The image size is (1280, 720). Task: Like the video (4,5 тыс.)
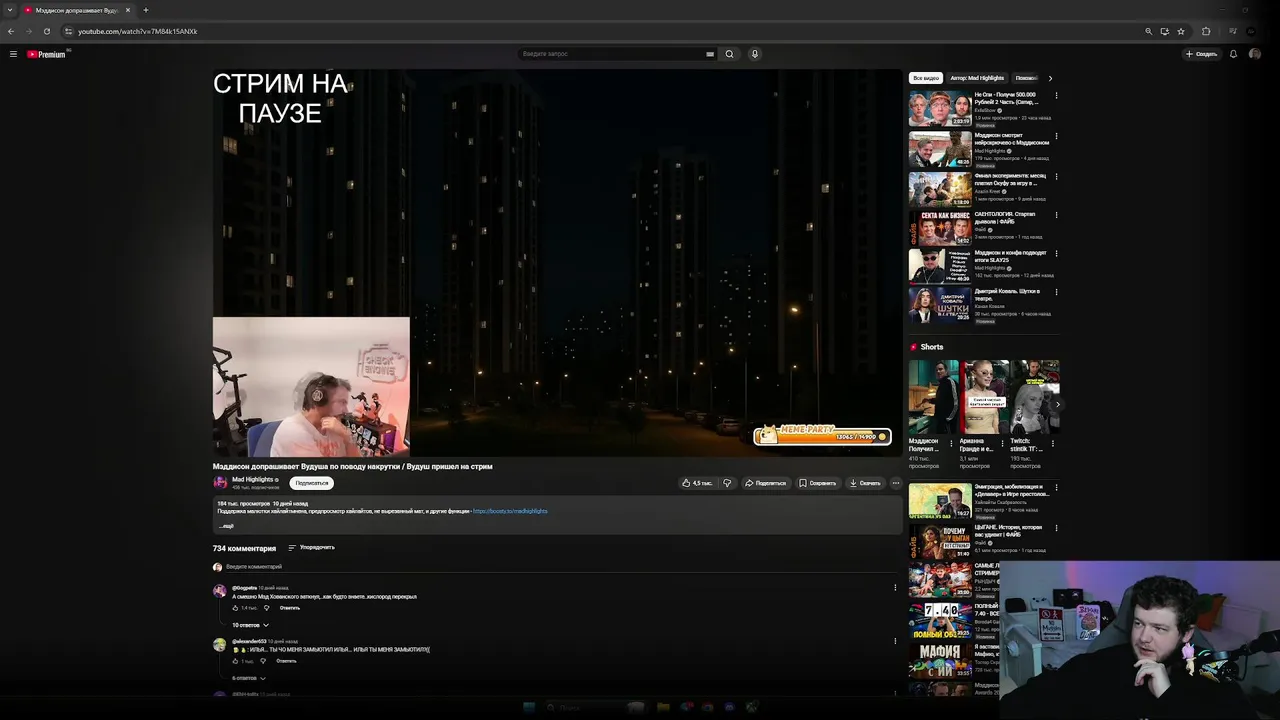coord(697,483)
